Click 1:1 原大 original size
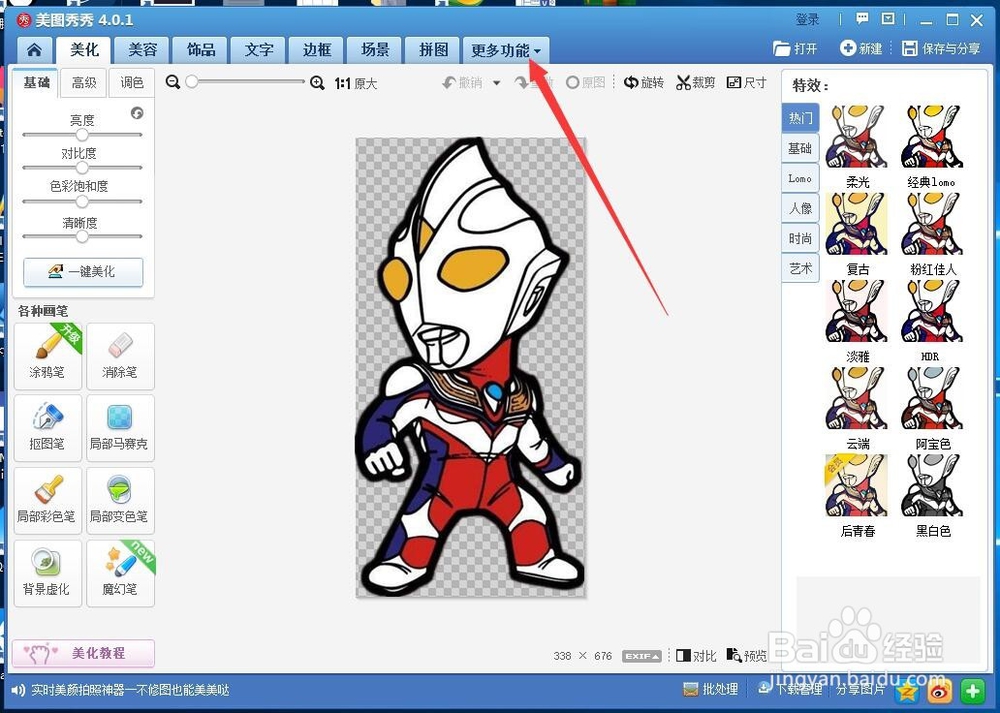Image resolution: width=1000 pixels, height=713 pixels. (356, 83)
